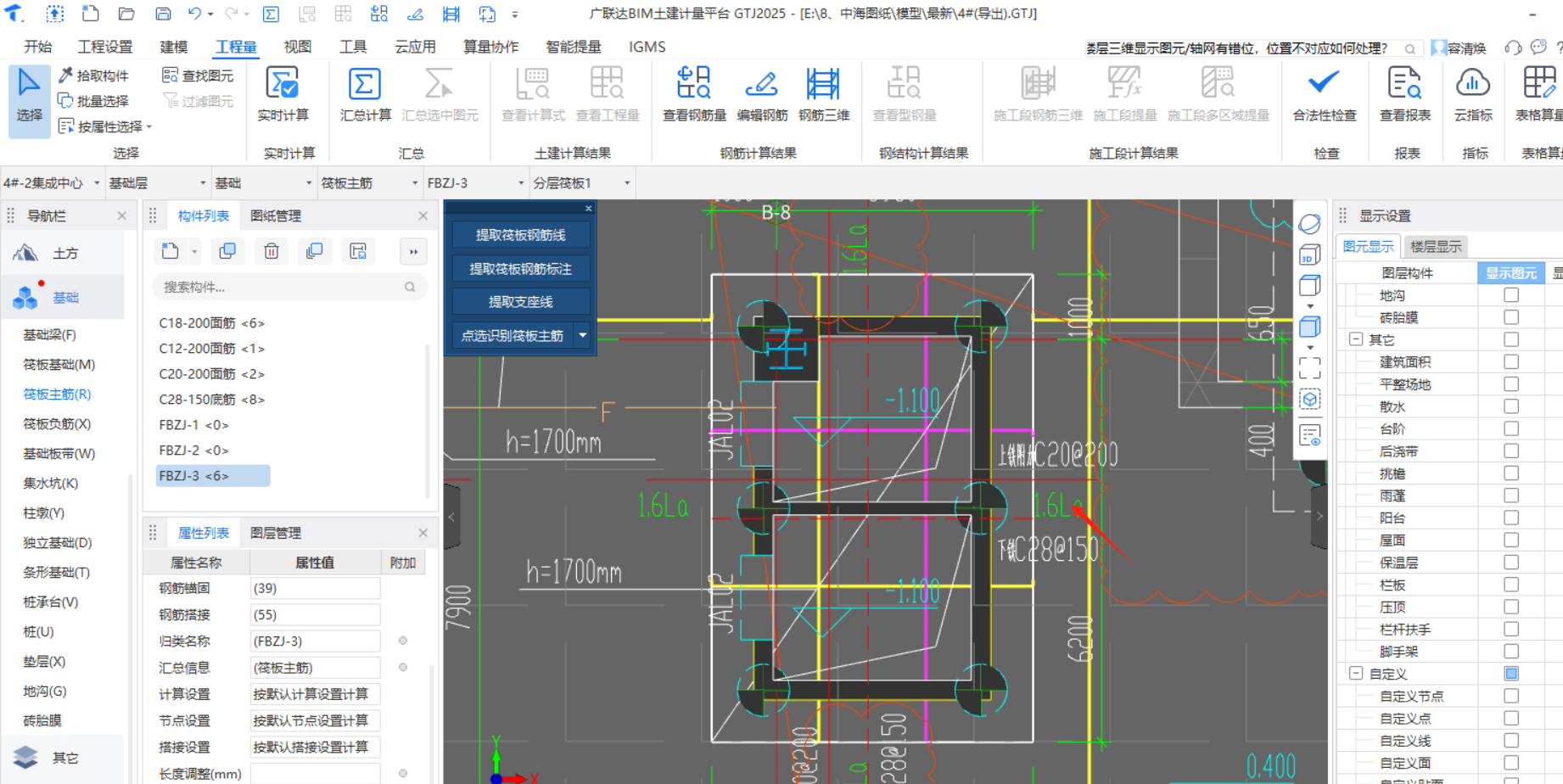The width and height of the screenshot is (1563, 784).
Task: Toggle 雨篷 display checkbox
Action: [1511, 495]
